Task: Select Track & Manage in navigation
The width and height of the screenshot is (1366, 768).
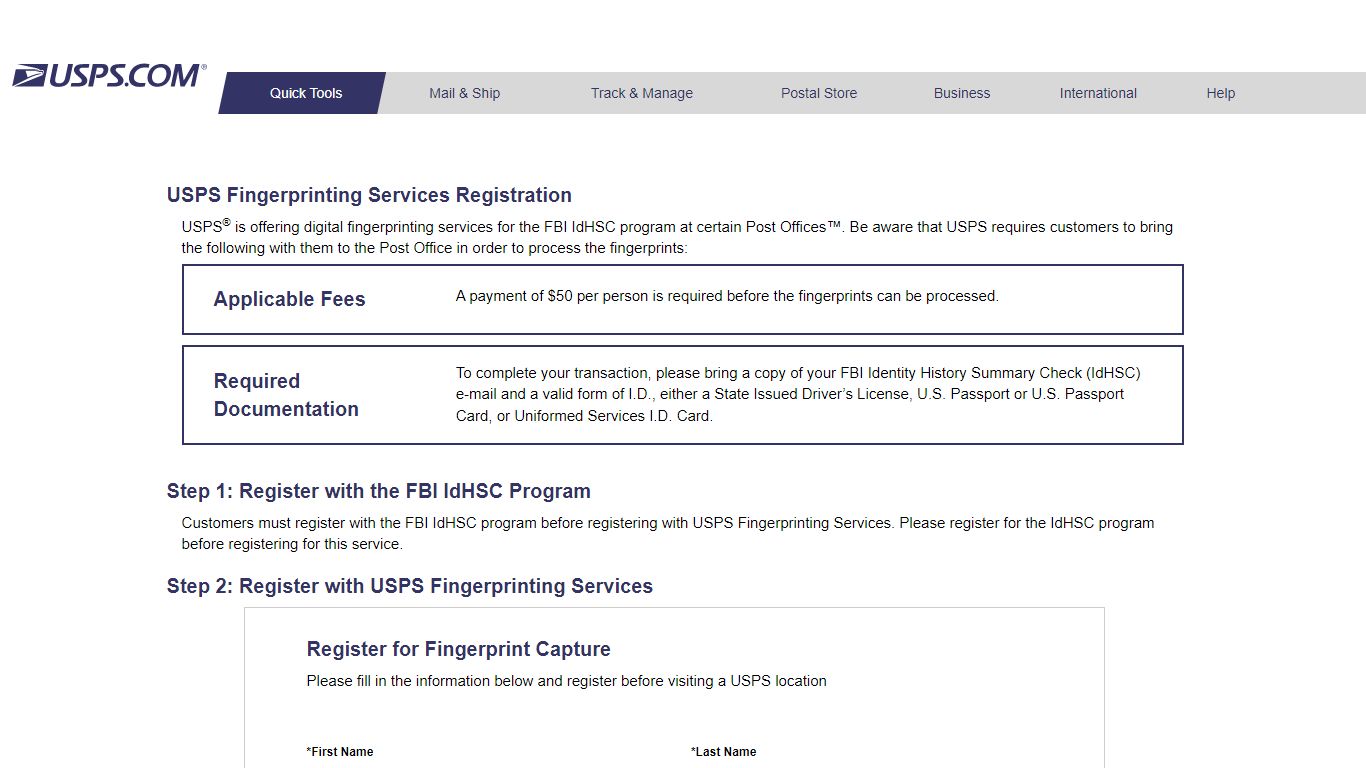Action: point(642,93)
